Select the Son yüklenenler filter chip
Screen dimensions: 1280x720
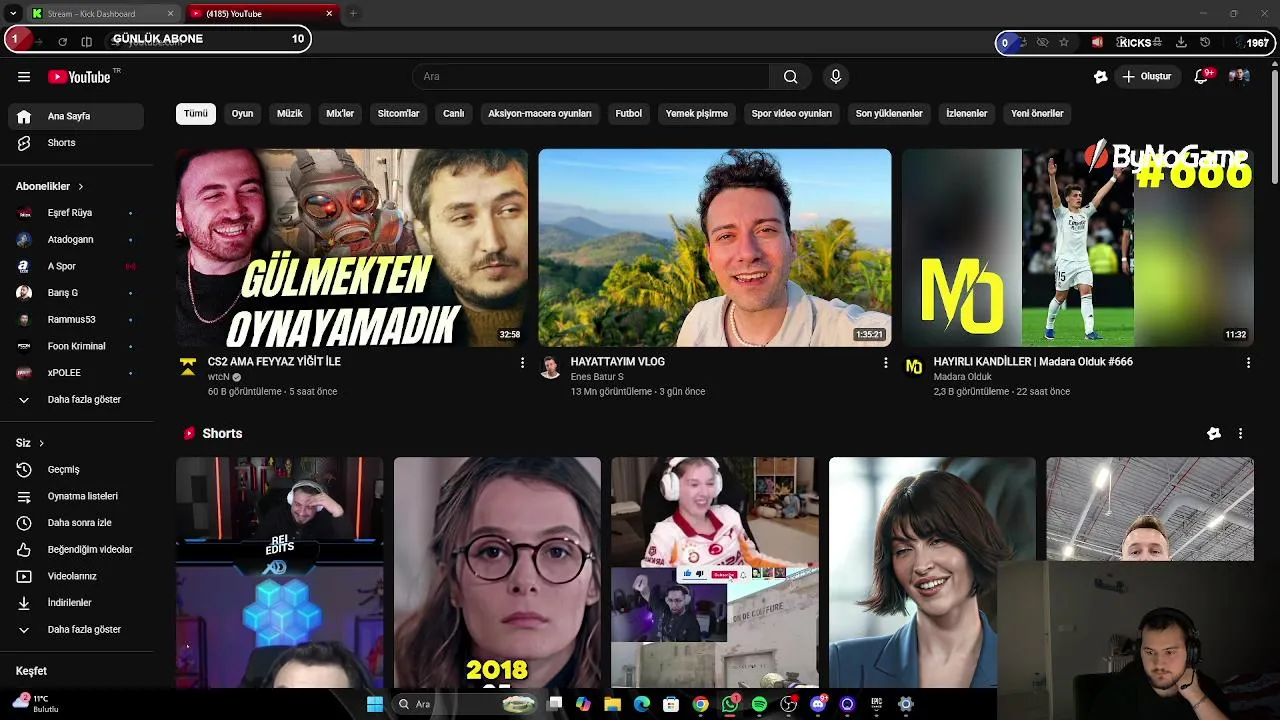(x=889, y=113)
